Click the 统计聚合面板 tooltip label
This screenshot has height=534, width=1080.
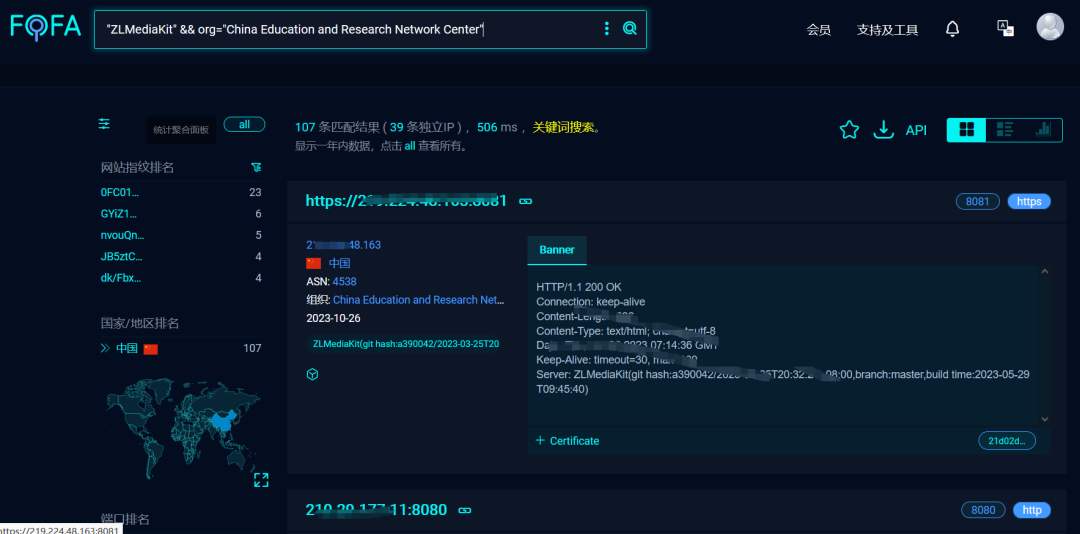[181, 130]
